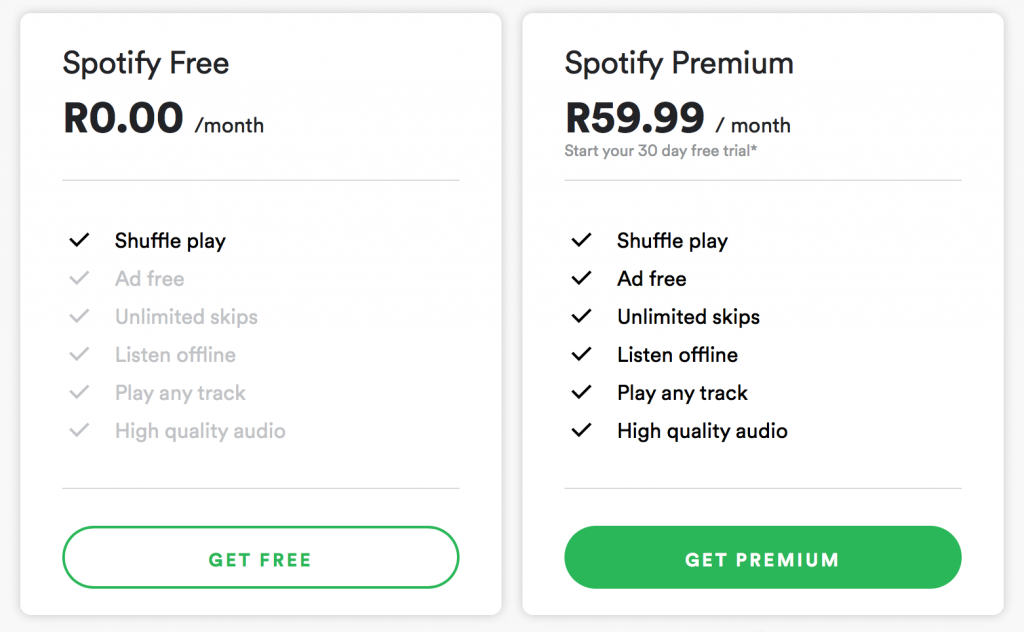
Task: Click greyed checkmark beside Listen offline in Free plan
Action: coord(79,355)
